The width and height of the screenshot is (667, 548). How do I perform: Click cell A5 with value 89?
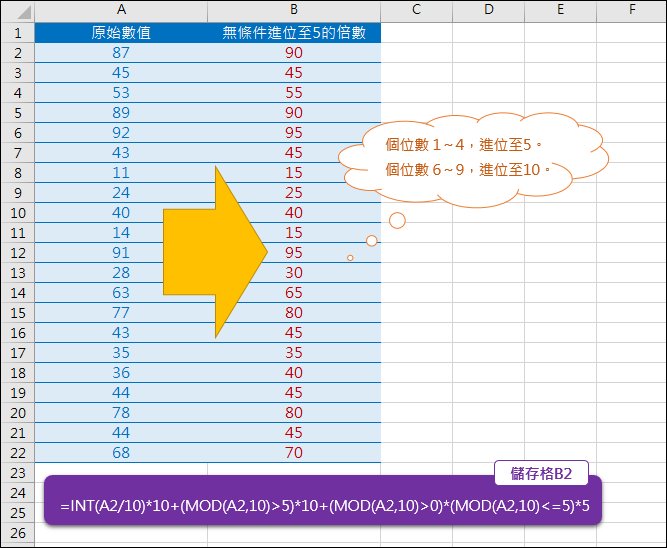coord(121,113)
